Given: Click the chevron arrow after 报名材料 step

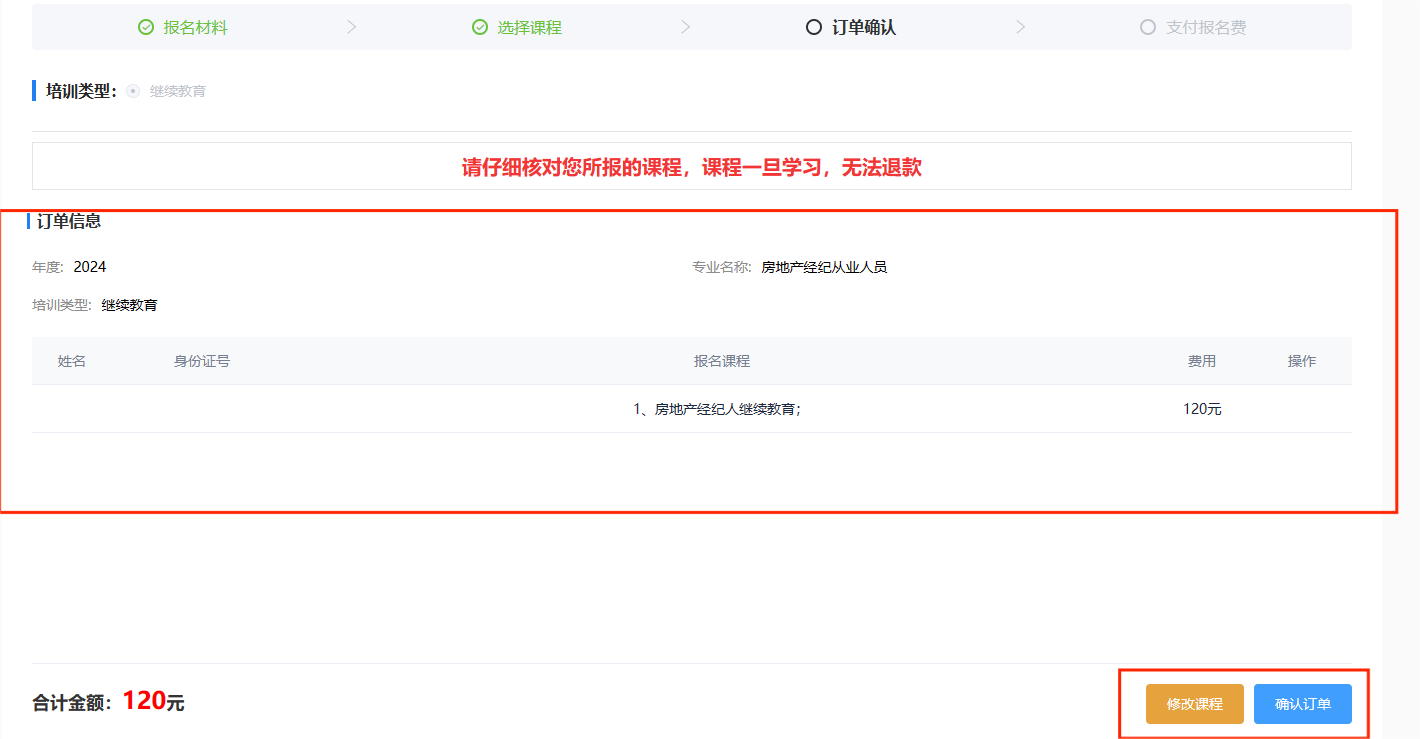Looking at the screenshot, I should pyautogui.click(x=351, y=27).
